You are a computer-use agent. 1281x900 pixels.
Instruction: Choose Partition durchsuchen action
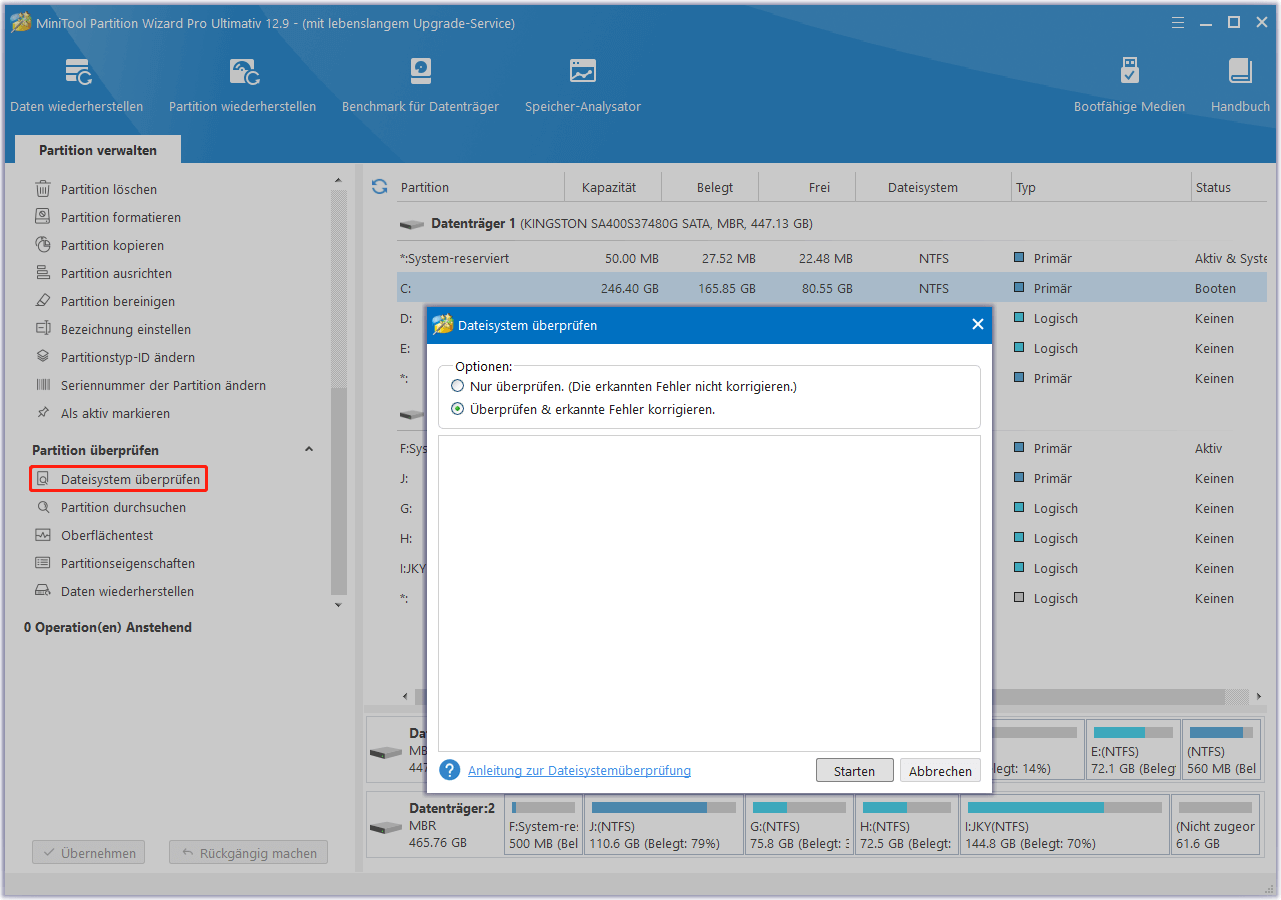tap(123, 507)
